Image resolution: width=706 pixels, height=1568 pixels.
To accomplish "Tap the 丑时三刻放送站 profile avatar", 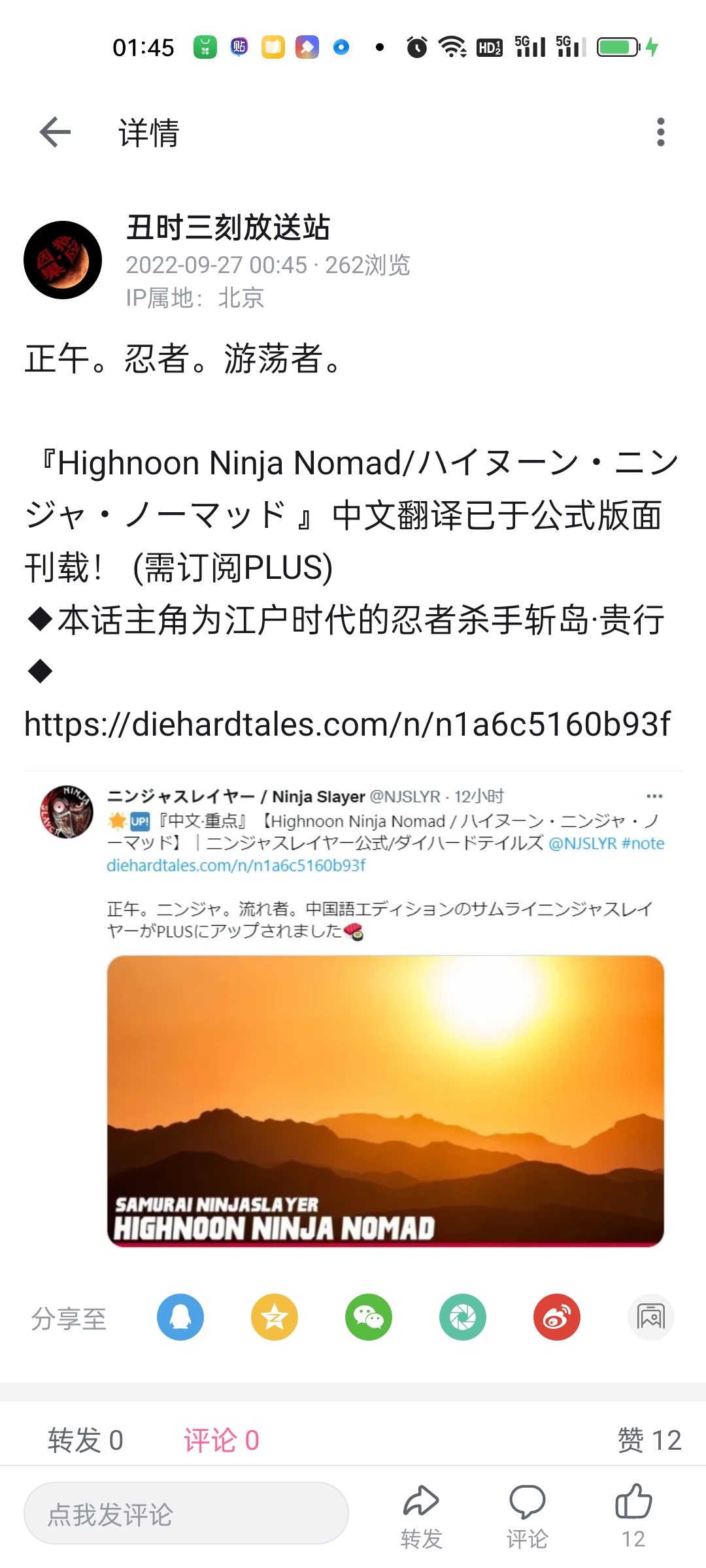I will point(63,260).
